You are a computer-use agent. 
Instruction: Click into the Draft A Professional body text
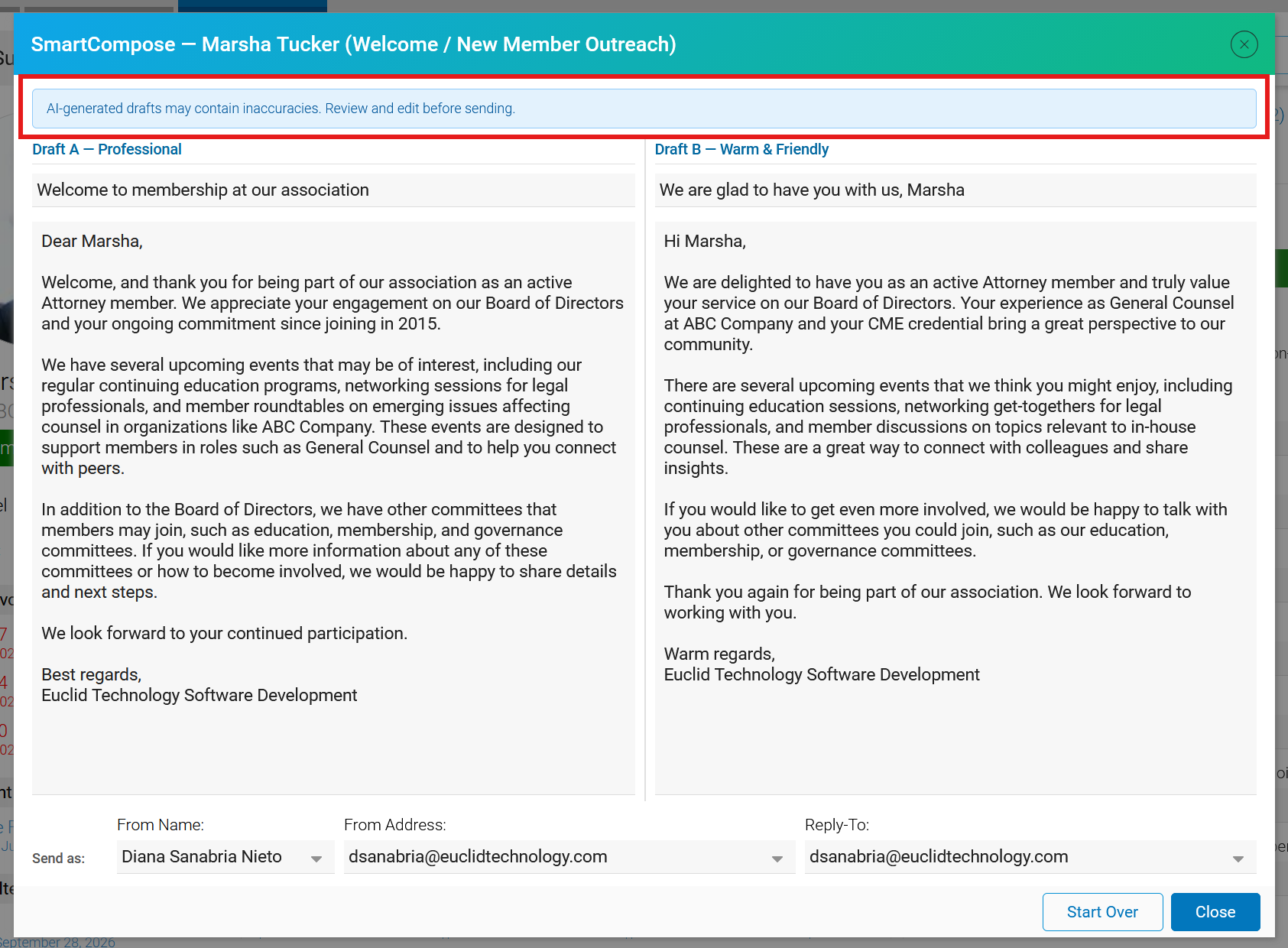pyautogui.click(x=333, y=508)
